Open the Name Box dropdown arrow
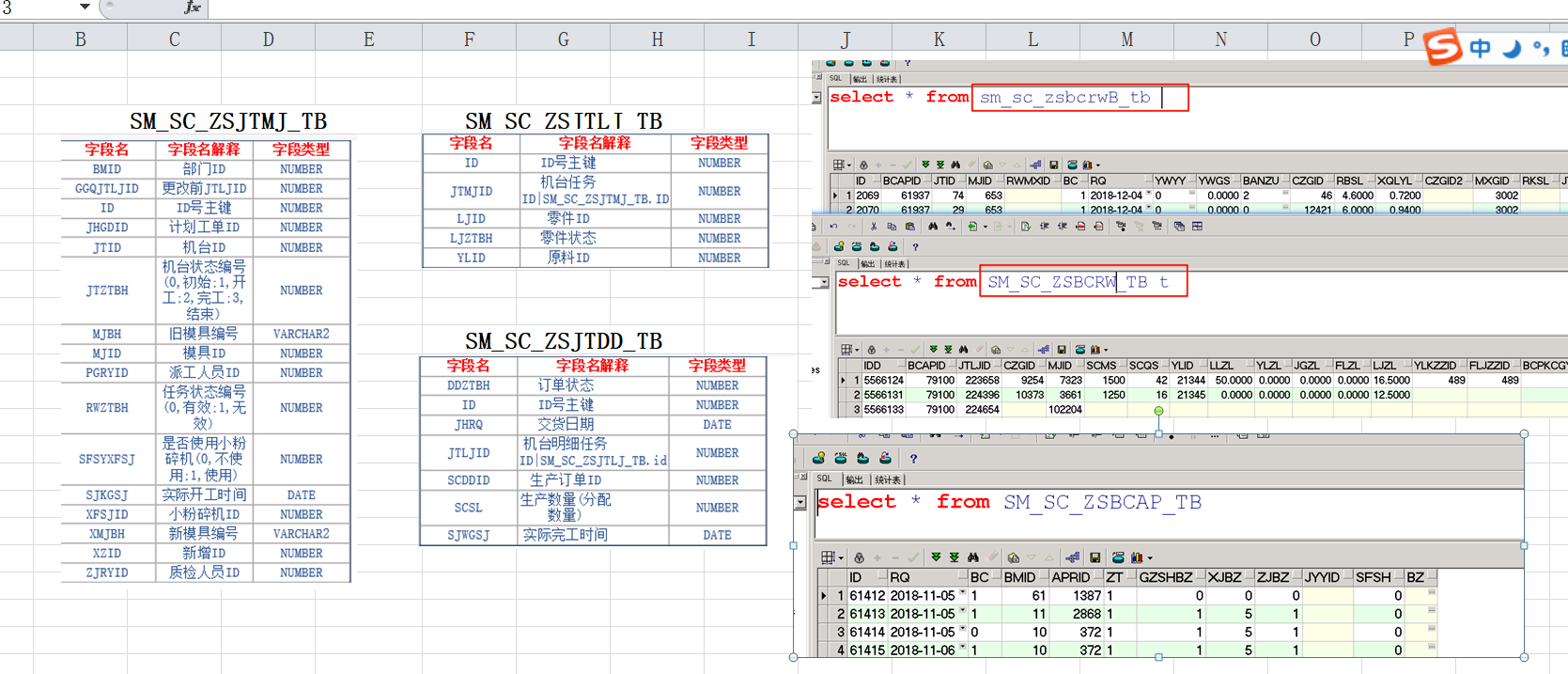The image size is (1568, 674). [85, 7]
